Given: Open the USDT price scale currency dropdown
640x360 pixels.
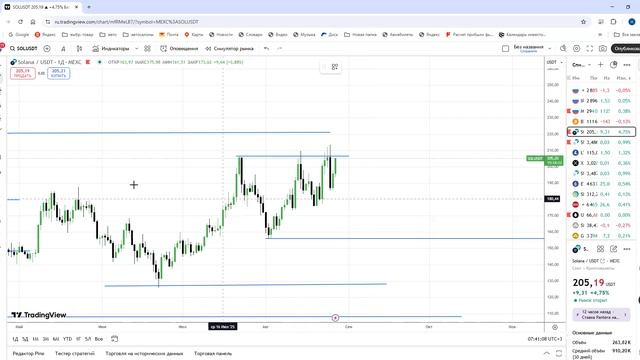Looking at the screenshot, I should (x=555, y=62).
